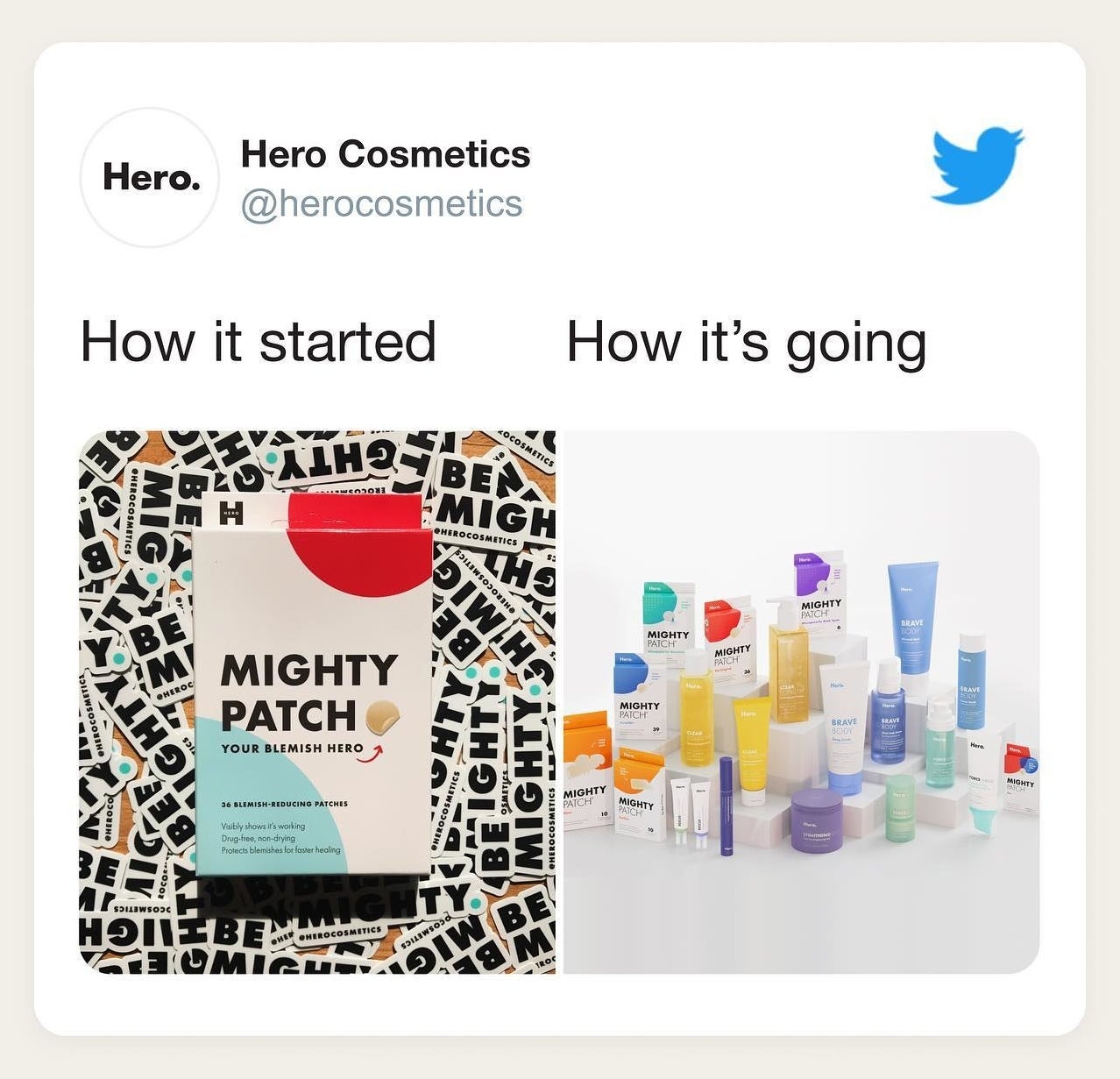Click the MIGHTY PATCH title text

309,692
